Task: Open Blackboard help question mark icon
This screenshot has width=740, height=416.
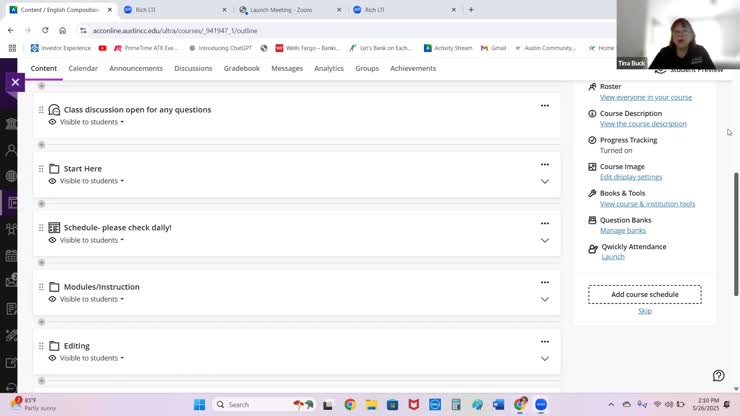Action: tap(718, 375)
